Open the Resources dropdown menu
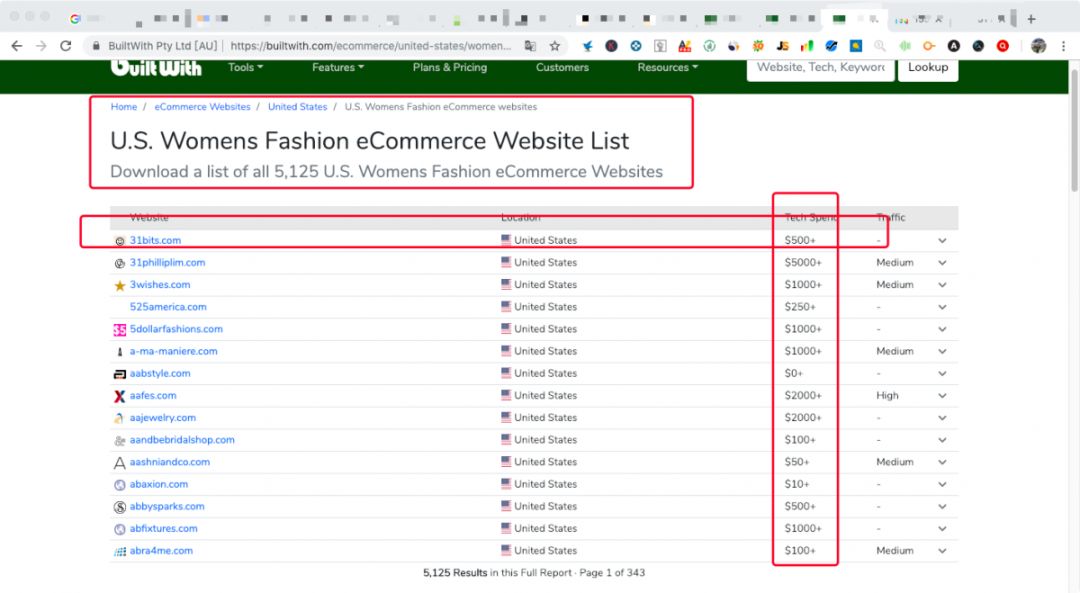1080x593 pixels. click(667, 67)
